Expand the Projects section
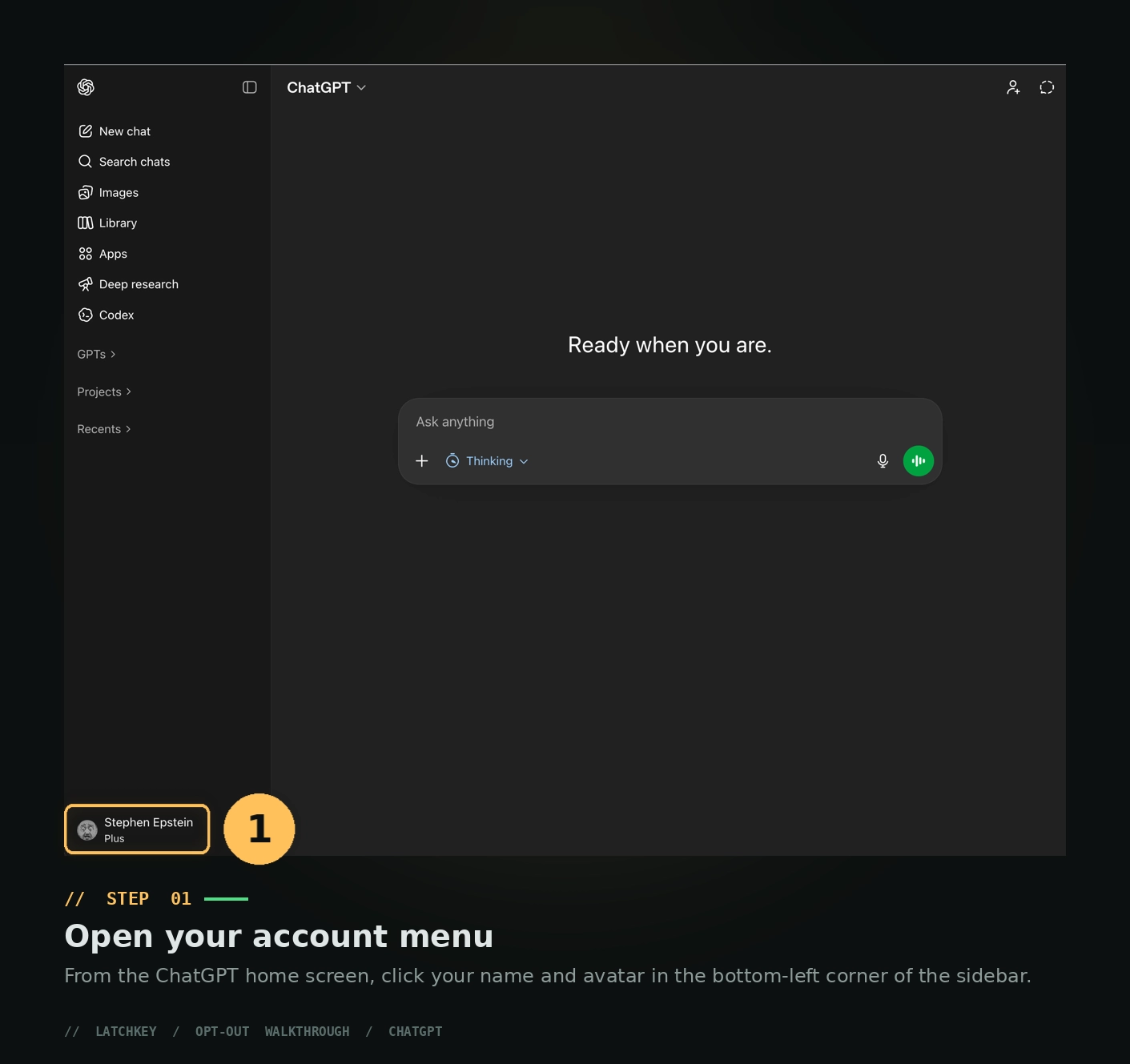 click(103, 391)
